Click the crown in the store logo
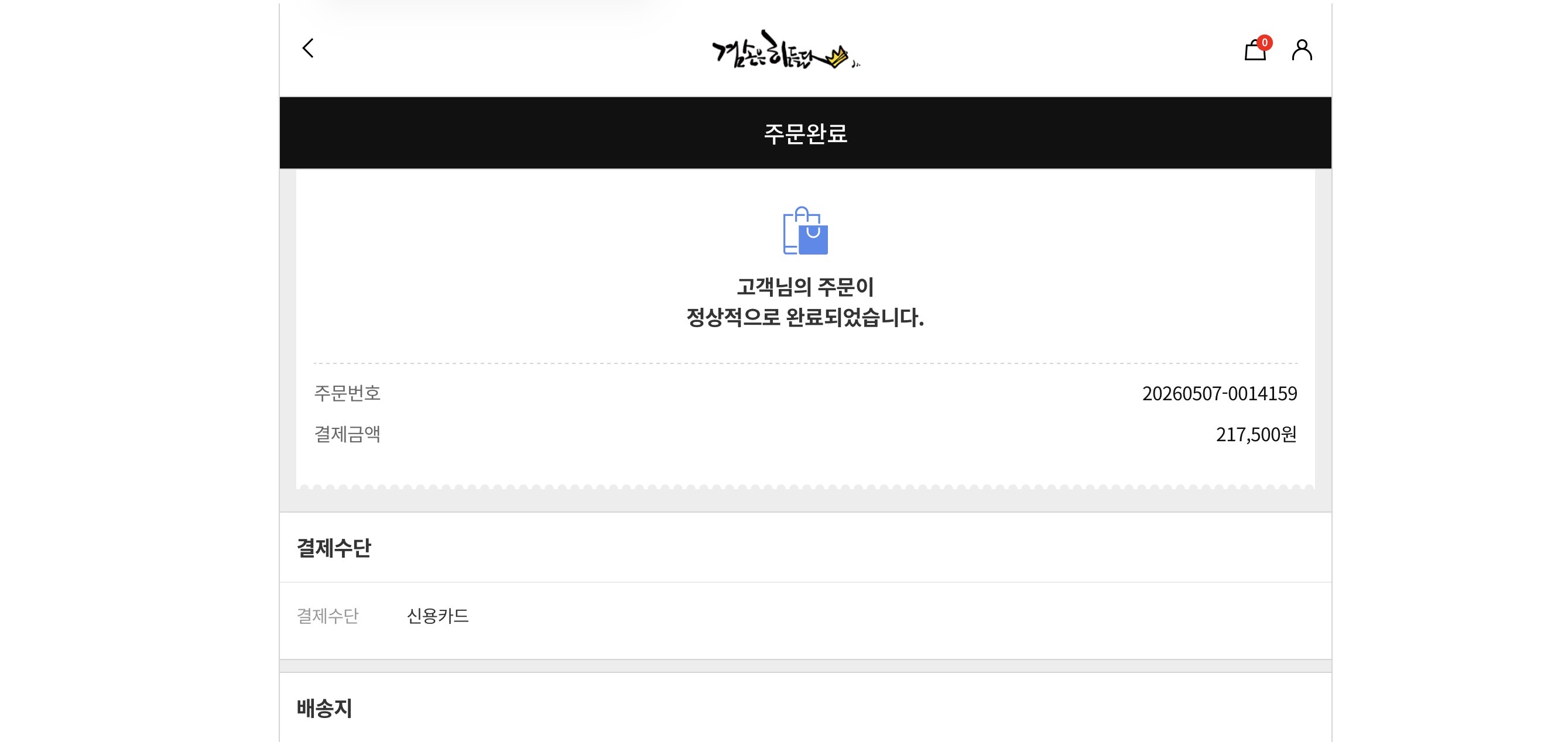This screenshot has width=1568, height=742. (837, 57)
